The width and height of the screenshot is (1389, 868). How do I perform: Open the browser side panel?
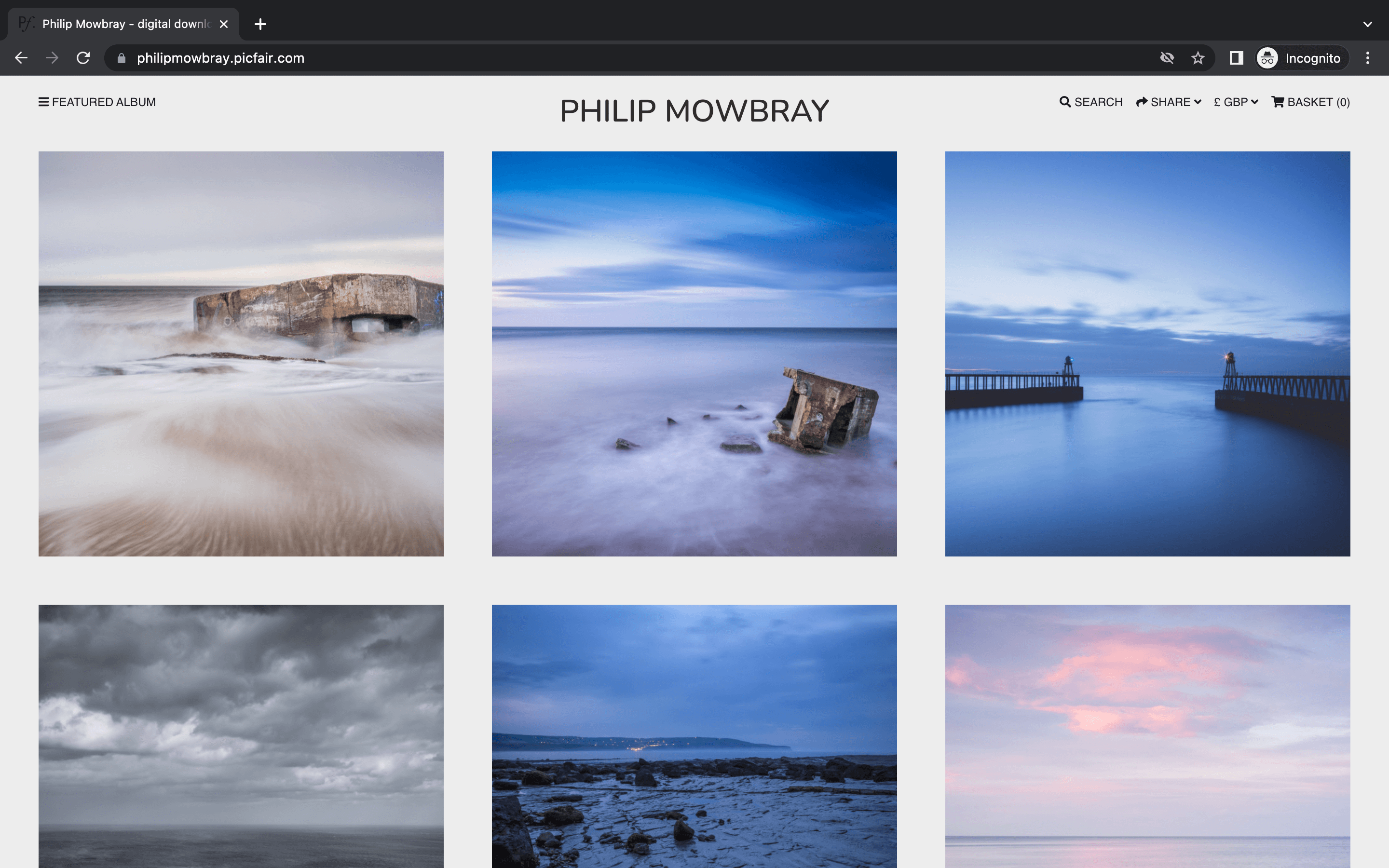pos(1236,58)
